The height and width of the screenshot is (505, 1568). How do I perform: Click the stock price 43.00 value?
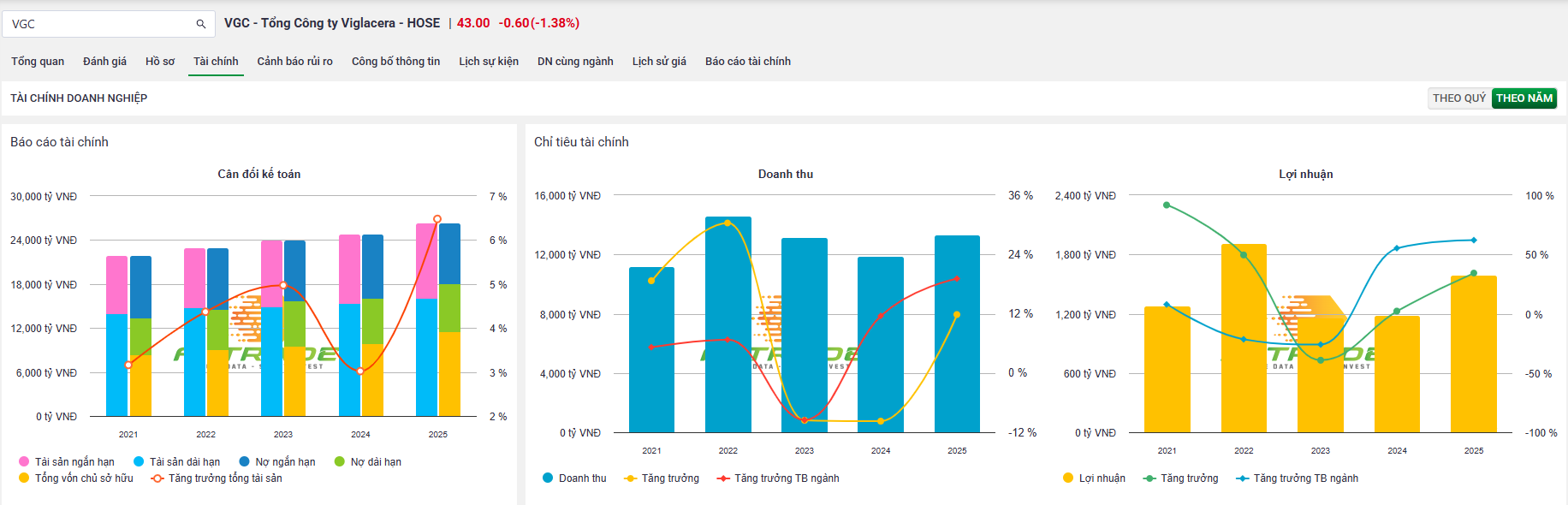coord(473,23)
